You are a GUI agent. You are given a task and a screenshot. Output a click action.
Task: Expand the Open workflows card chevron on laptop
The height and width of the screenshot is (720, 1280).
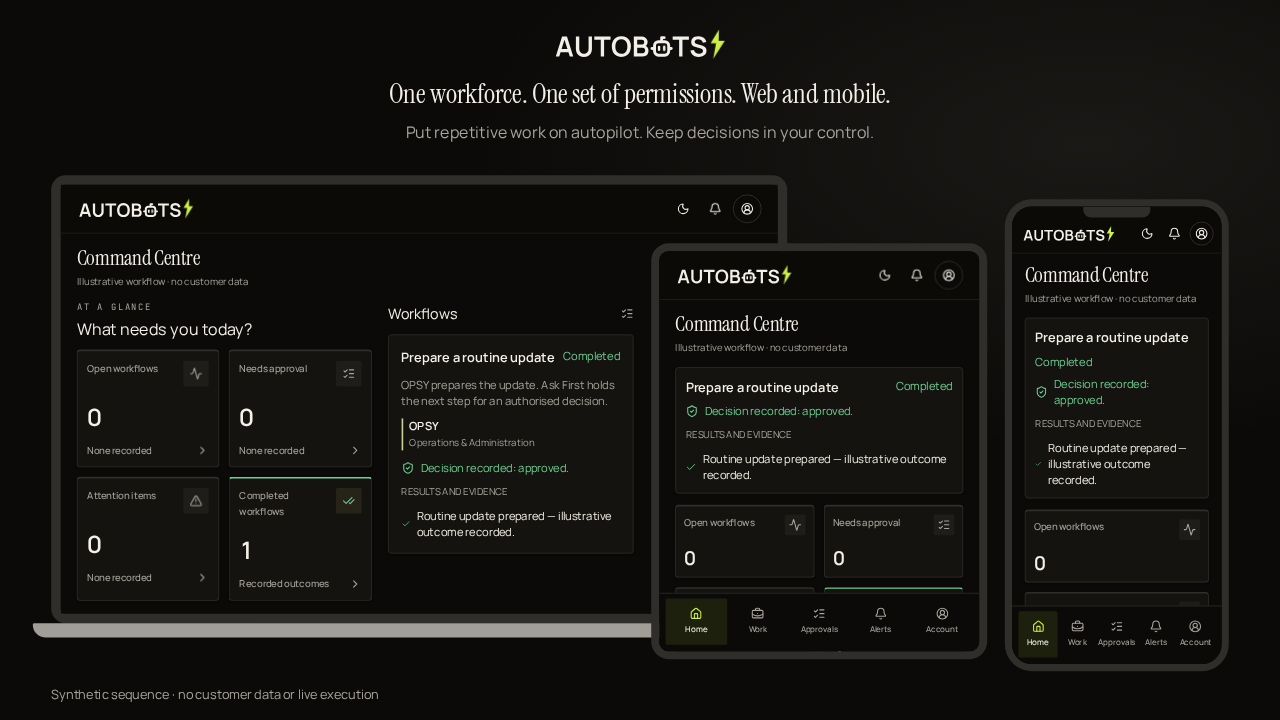tap(202, 451)
